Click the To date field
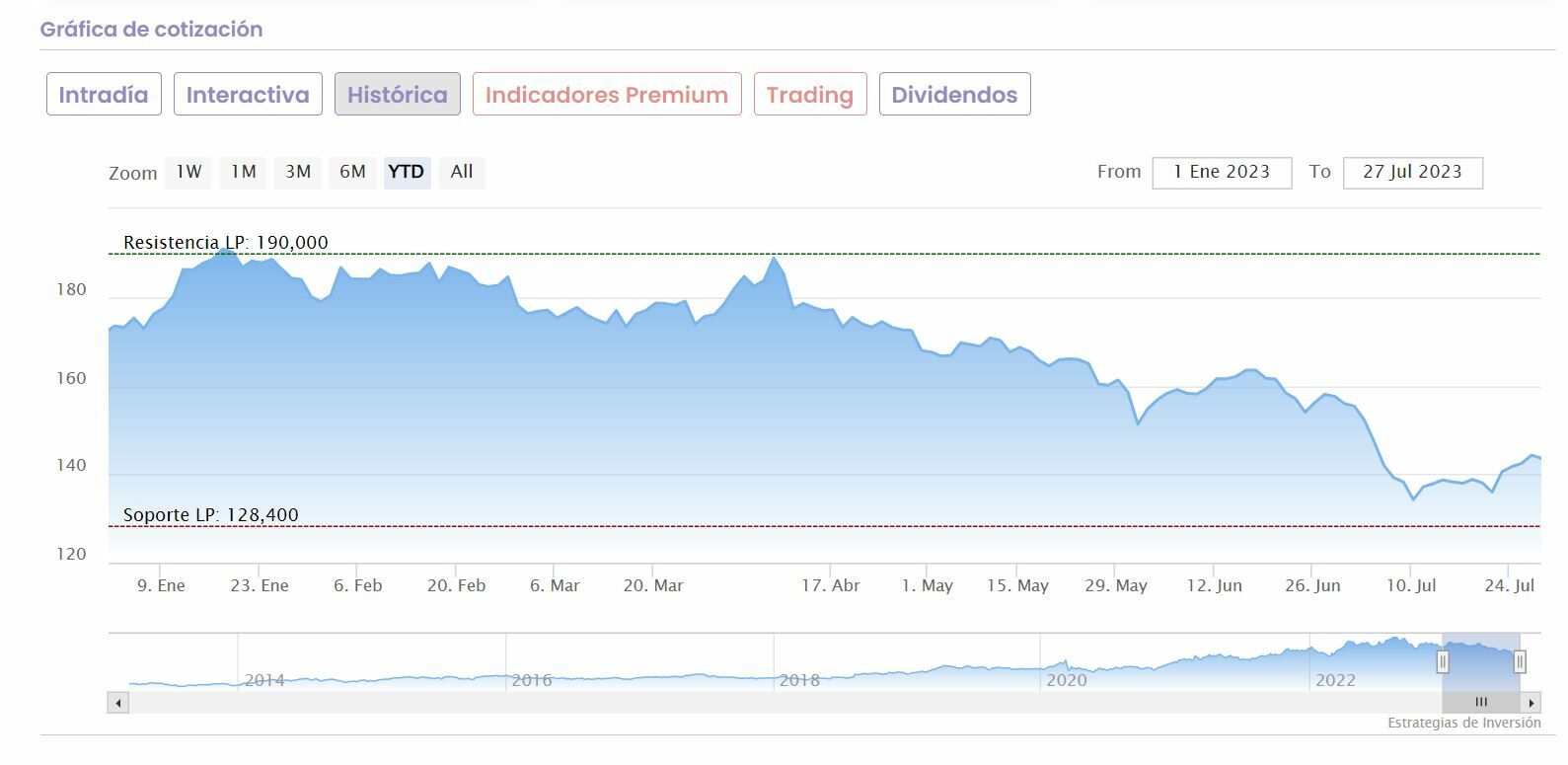1568x765 pixels. (x=1412, y=172)
